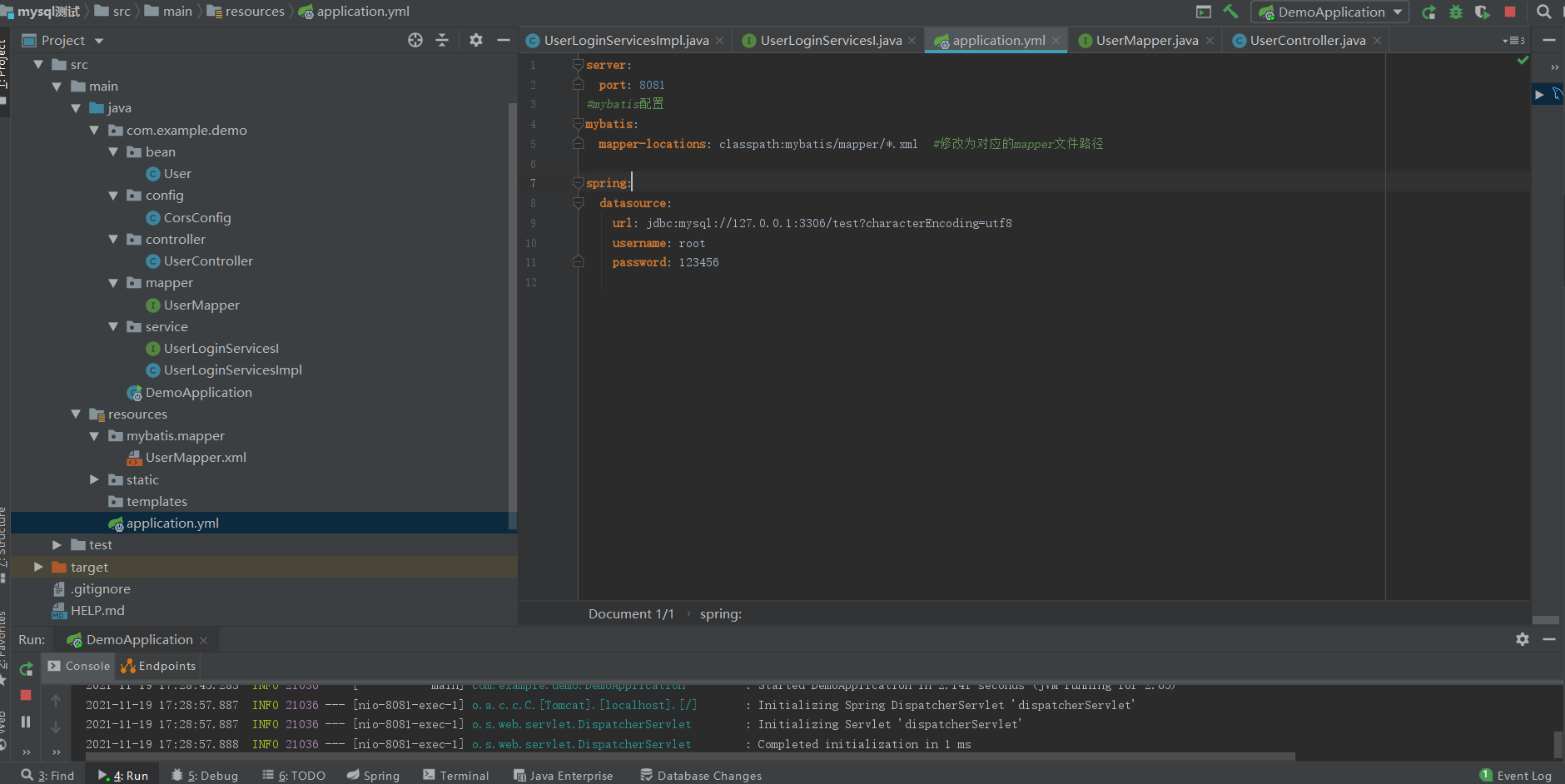Collapse the service package
This screenshot has width=1565, height=784.
[x=113, y=326]
